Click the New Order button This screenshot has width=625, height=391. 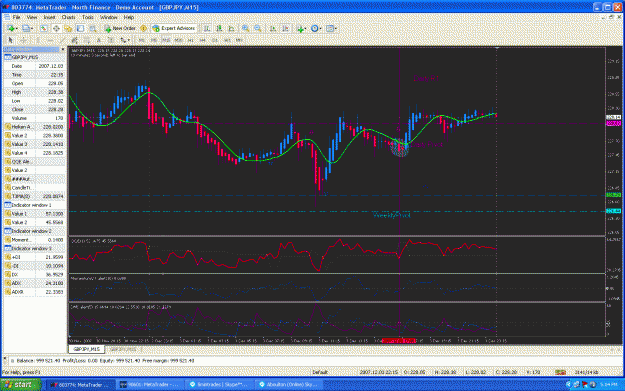[x=120, y=28]
